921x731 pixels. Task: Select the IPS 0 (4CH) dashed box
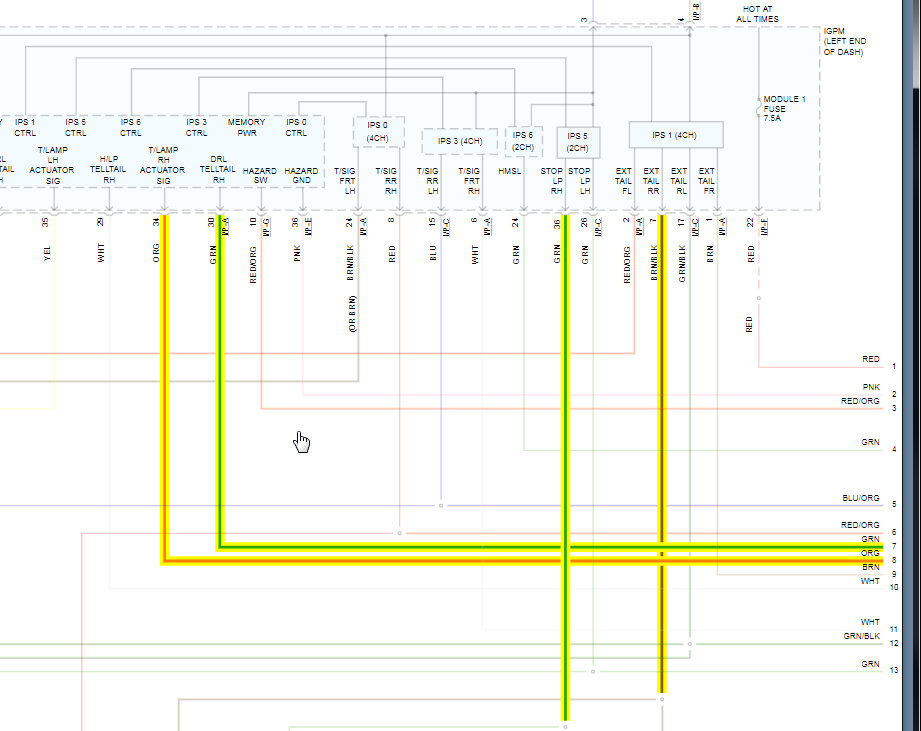(x=378, y=132)
